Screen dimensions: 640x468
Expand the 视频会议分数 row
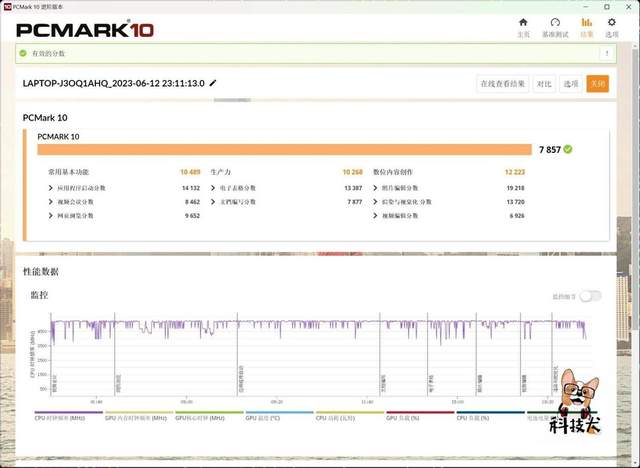pyautogui.click(x=51, y=201)
